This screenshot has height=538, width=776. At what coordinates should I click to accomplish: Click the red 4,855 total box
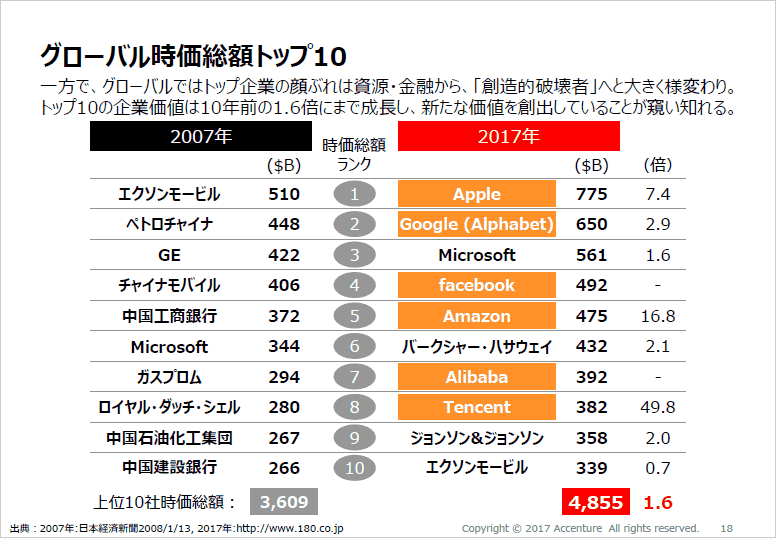click(596, 502)
